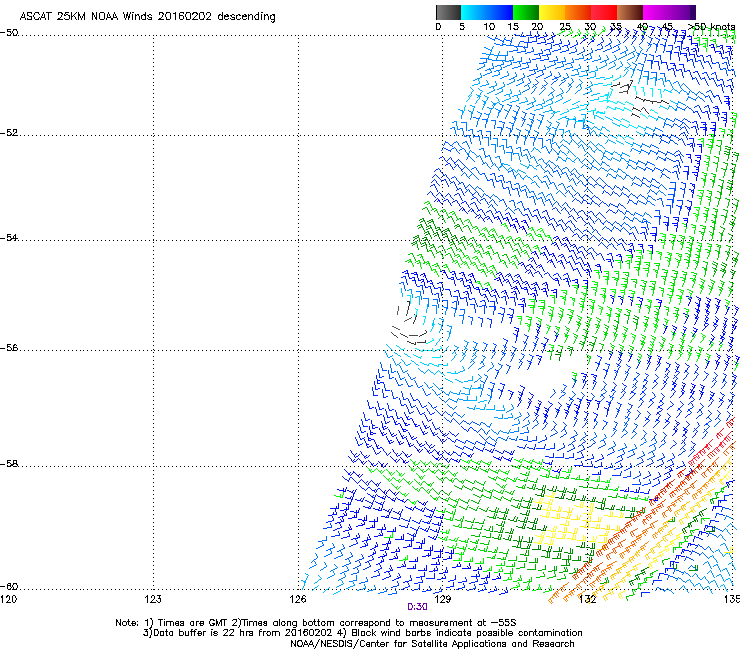Click the -58 latitude label
Screen dimensions: 740x650
pyautogui.click(x=9, y=464)
